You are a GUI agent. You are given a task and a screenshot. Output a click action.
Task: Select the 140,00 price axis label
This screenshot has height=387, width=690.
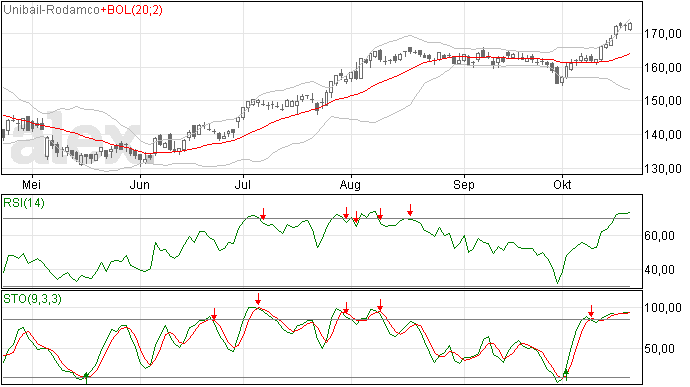[663, 135]
